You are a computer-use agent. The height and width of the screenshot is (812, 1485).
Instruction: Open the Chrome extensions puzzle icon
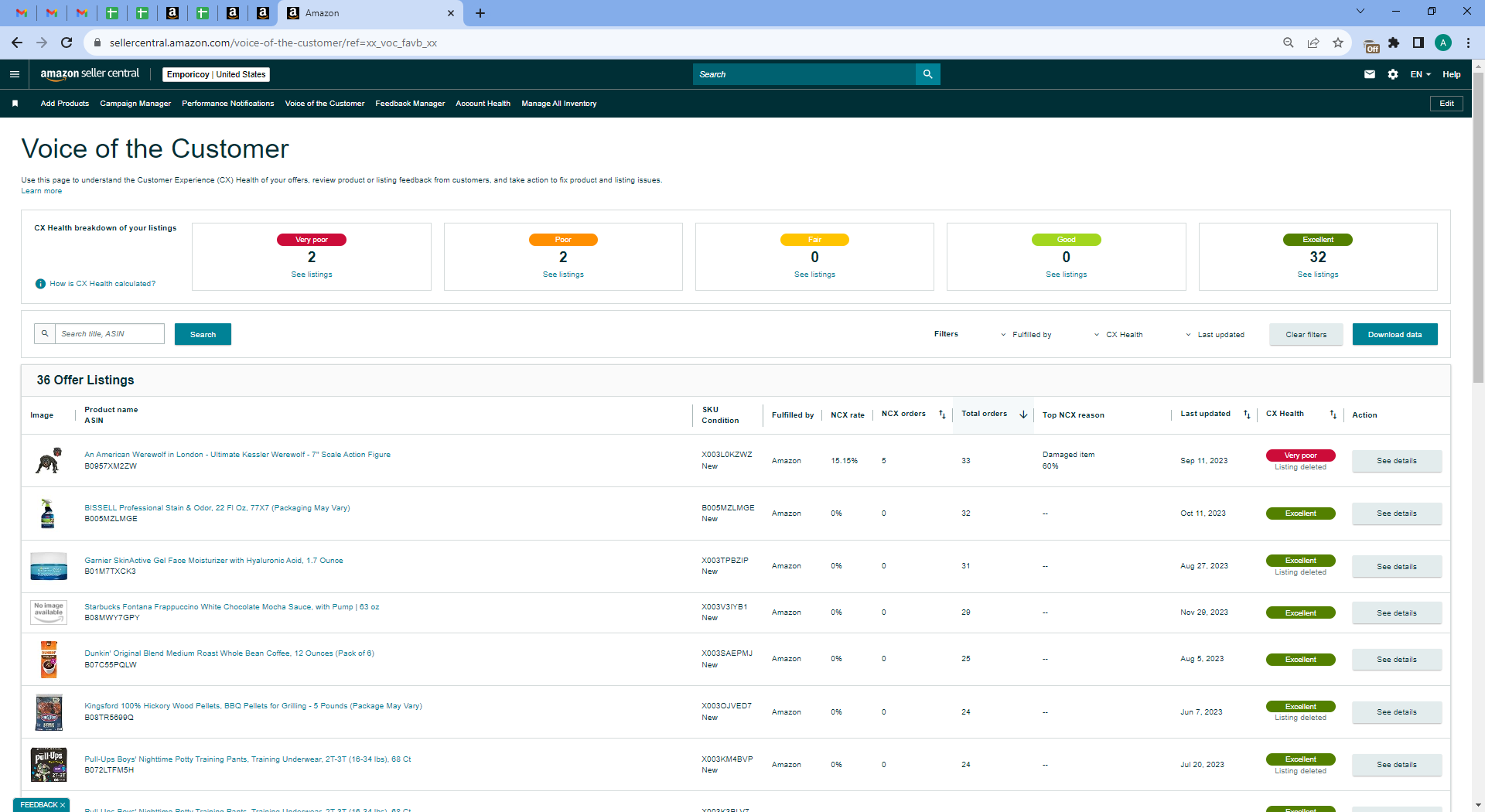tap(1394, 43)
